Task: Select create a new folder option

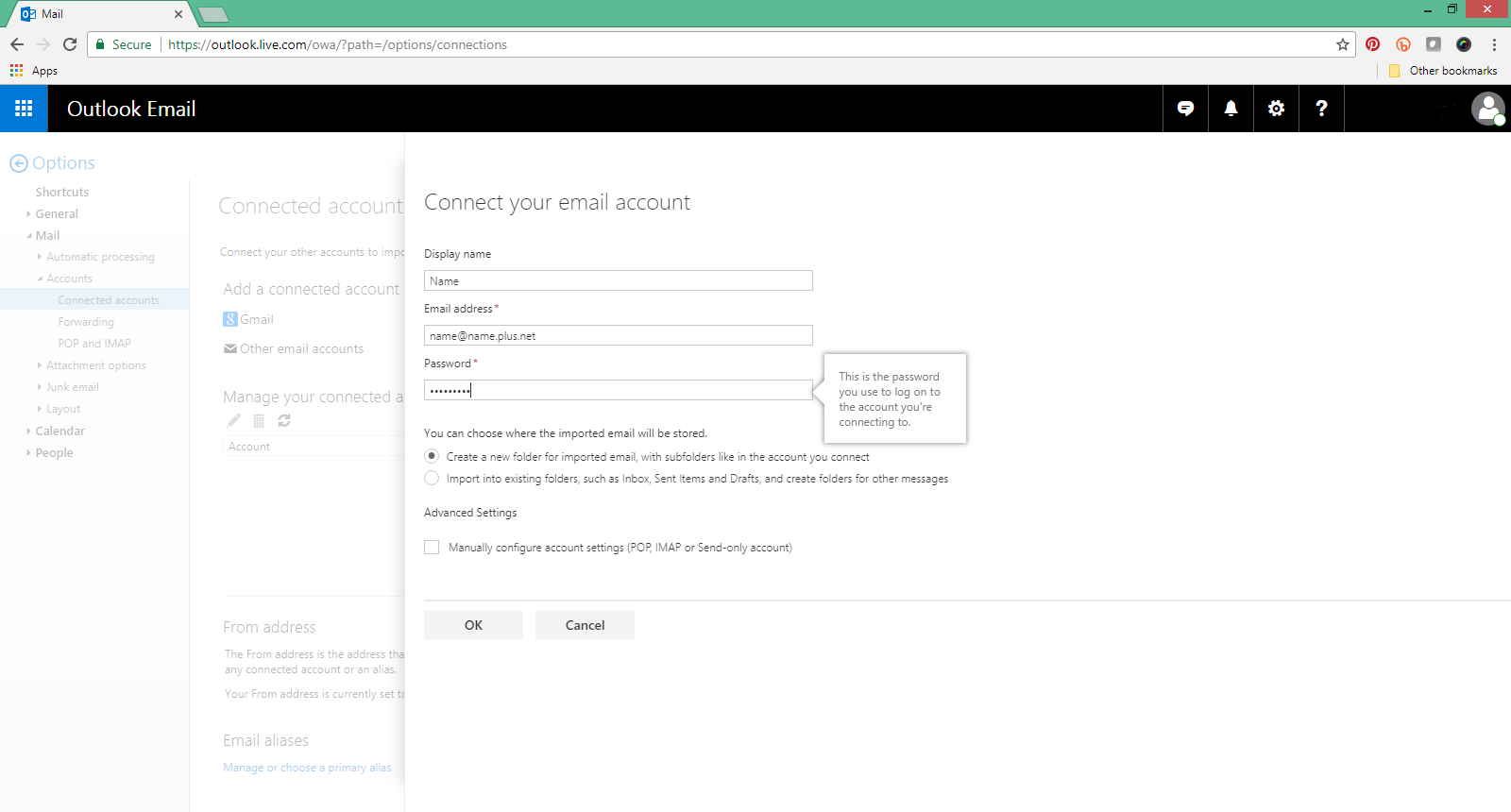Action: pyautogui.click(x=432, y=456)
